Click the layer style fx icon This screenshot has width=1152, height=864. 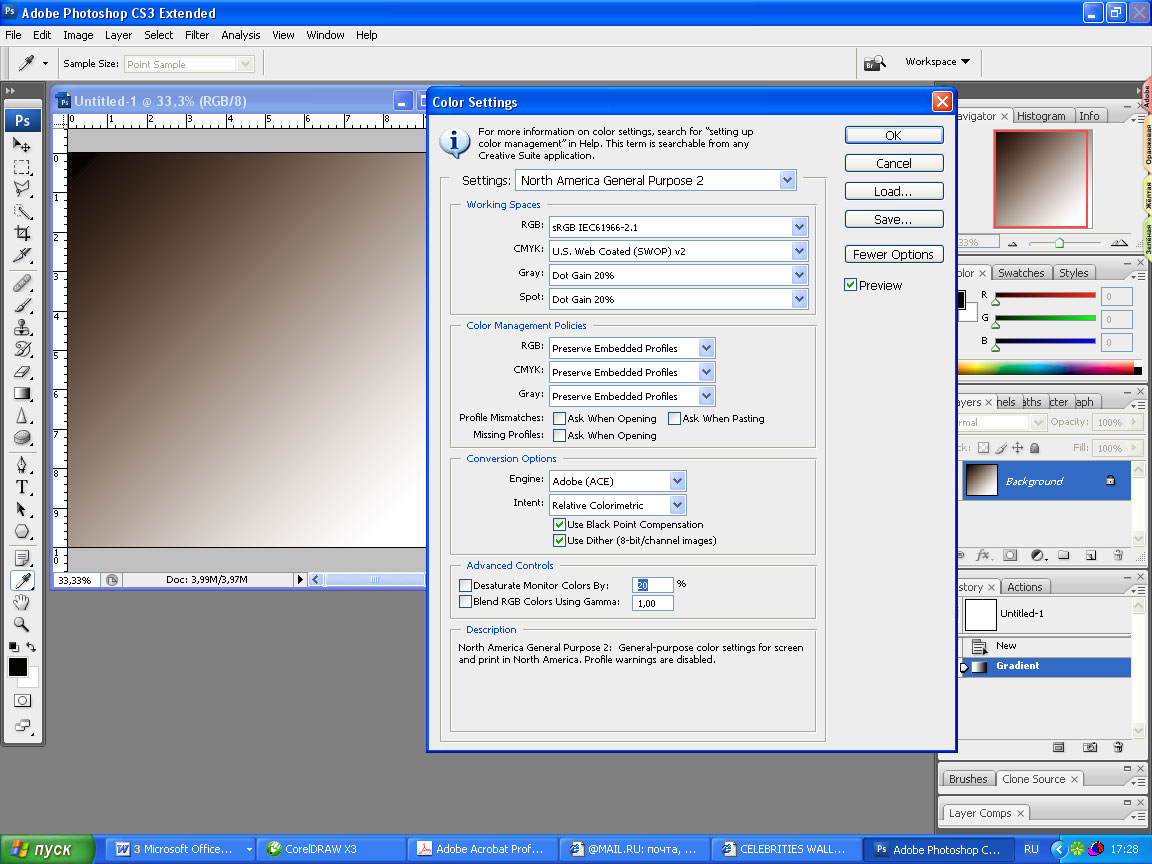(x=983, y=555)
